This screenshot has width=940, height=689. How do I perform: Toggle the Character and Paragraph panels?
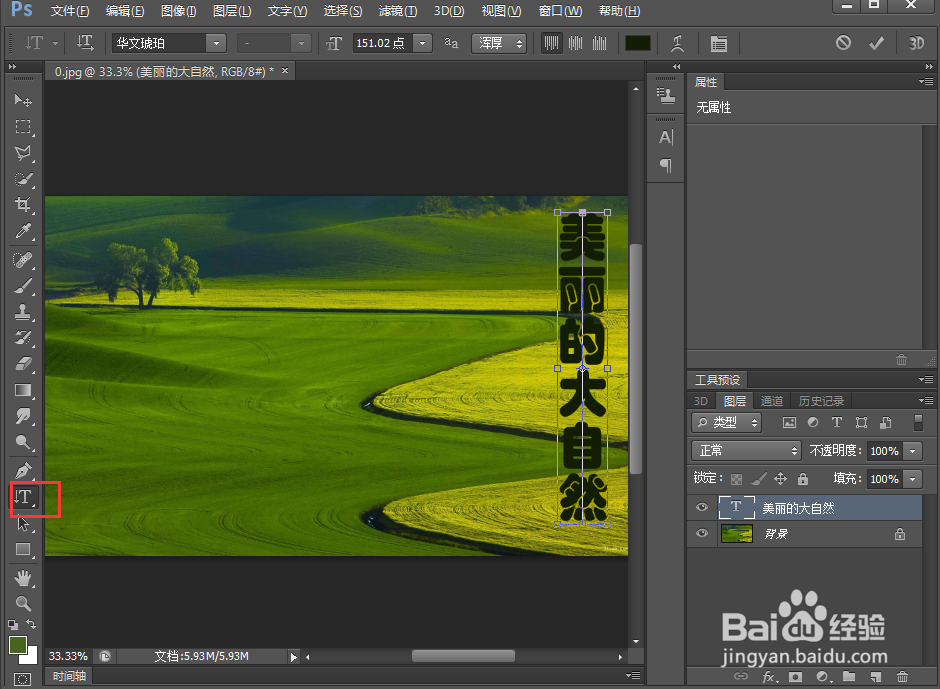click(x=718, y=43)
